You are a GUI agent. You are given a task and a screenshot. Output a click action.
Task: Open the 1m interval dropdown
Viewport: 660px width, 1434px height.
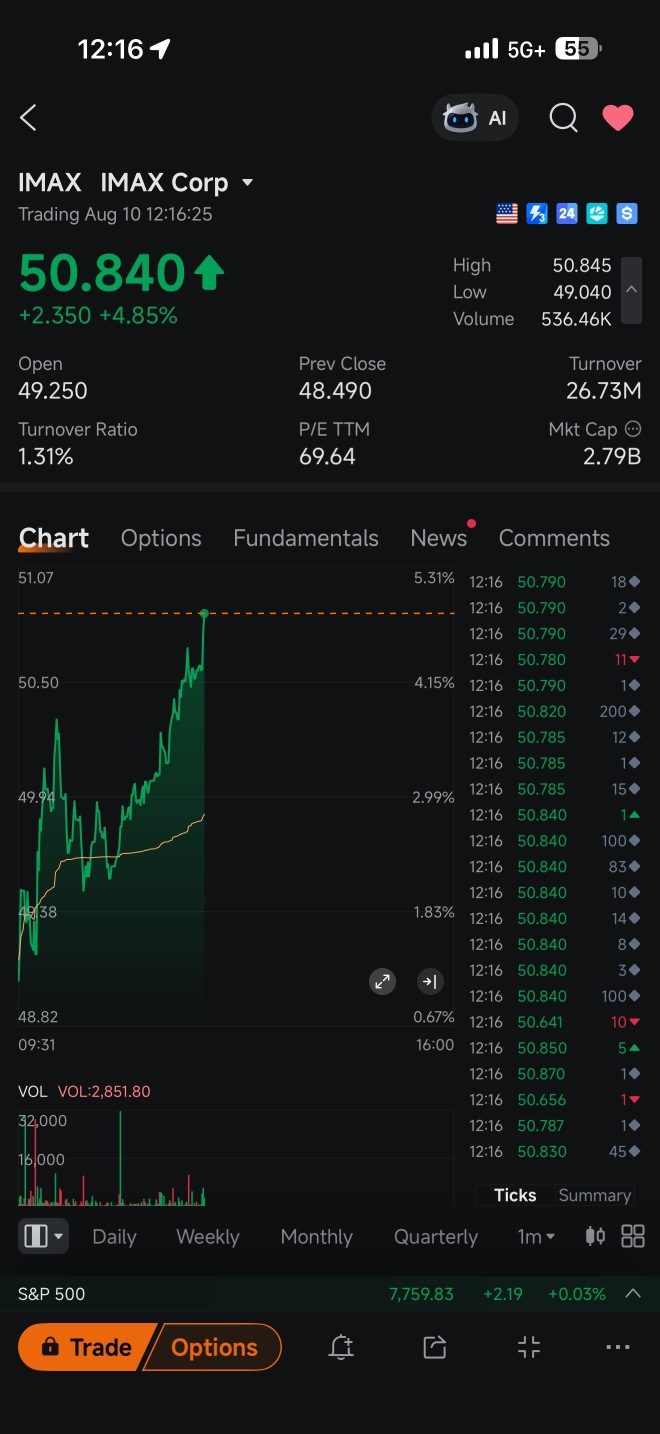coord(536,1237)
